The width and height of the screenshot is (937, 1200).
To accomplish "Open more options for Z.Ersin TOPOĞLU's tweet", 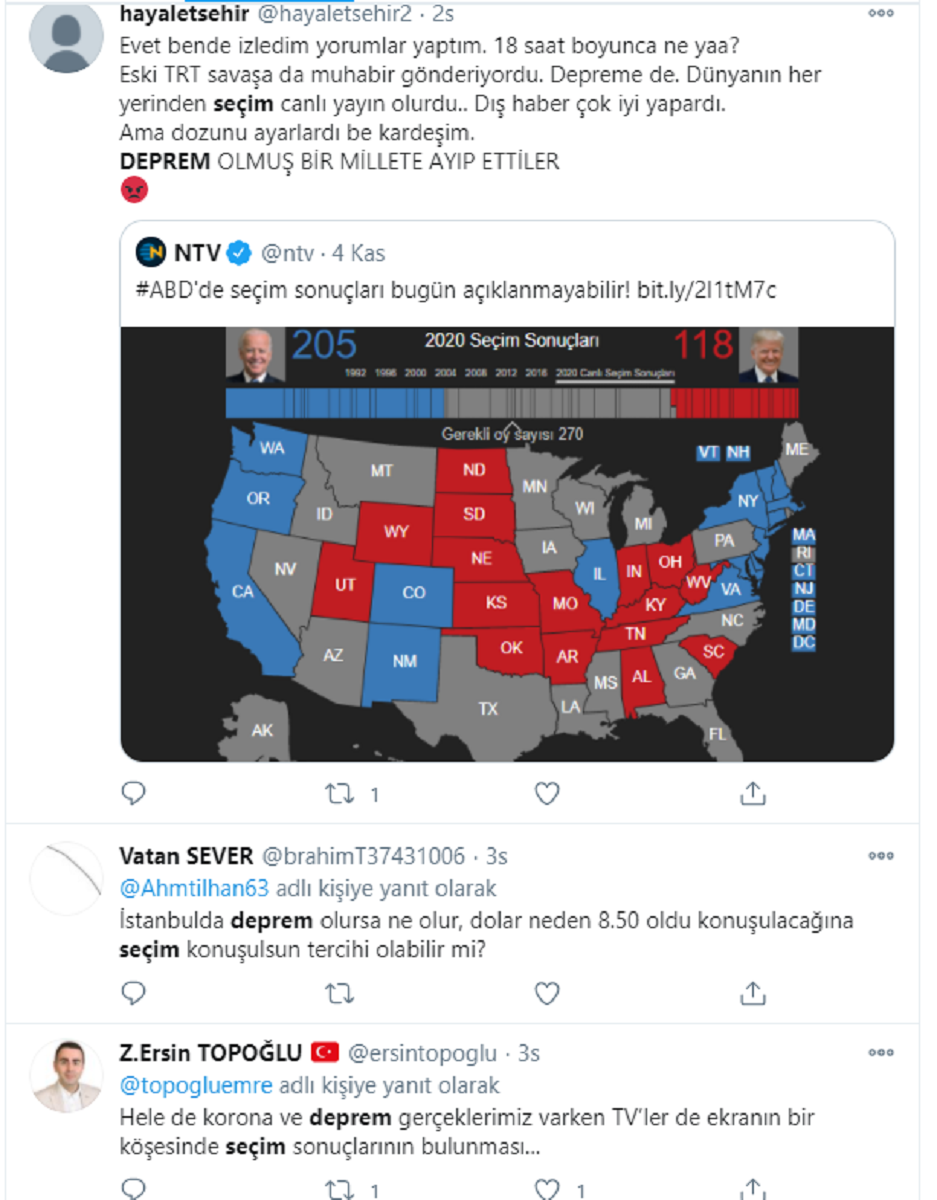I will [881, 1053].
